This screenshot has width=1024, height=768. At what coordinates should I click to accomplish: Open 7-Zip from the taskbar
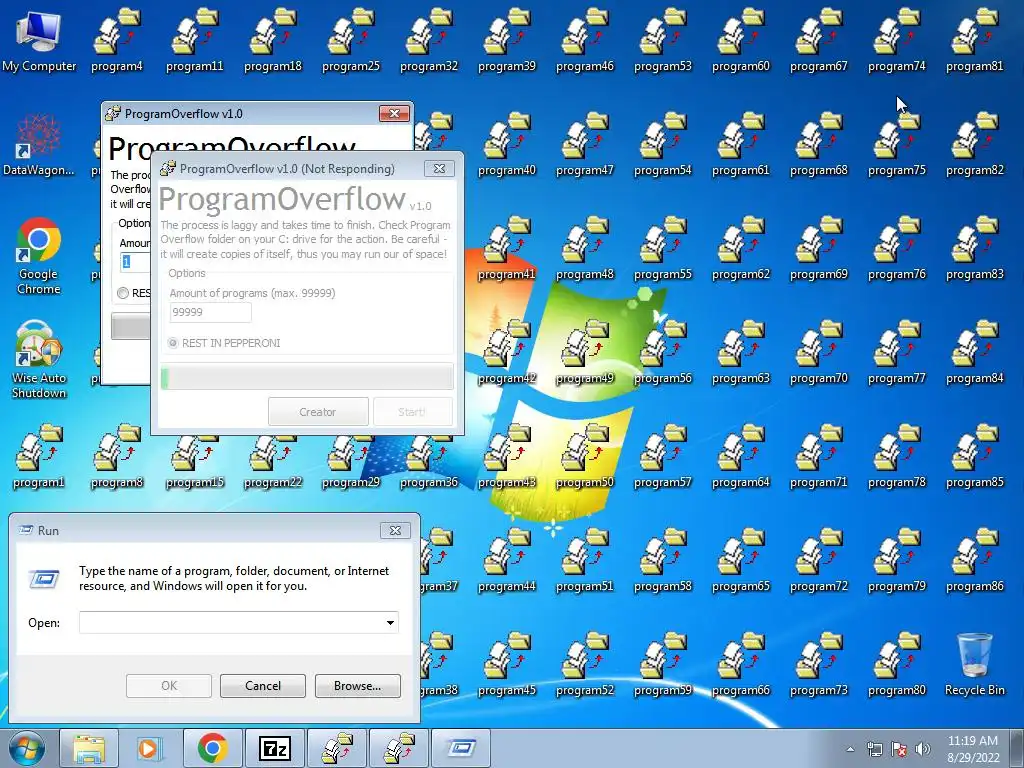point(274,748)
